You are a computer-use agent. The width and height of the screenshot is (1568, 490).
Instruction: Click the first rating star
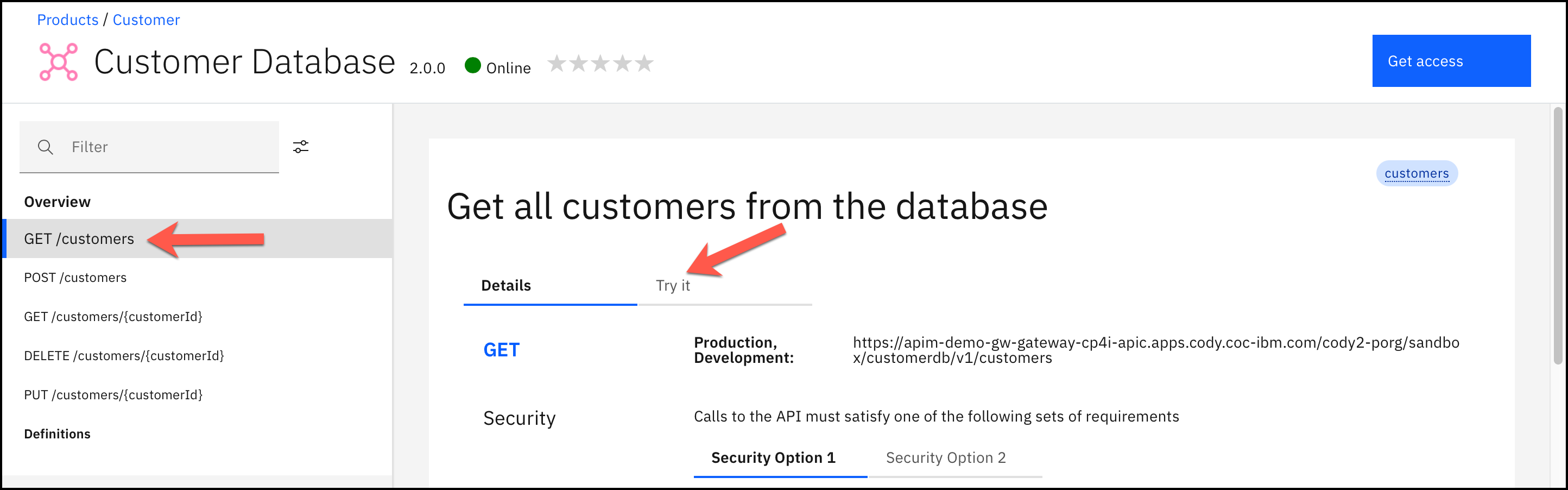coord(557,64)
